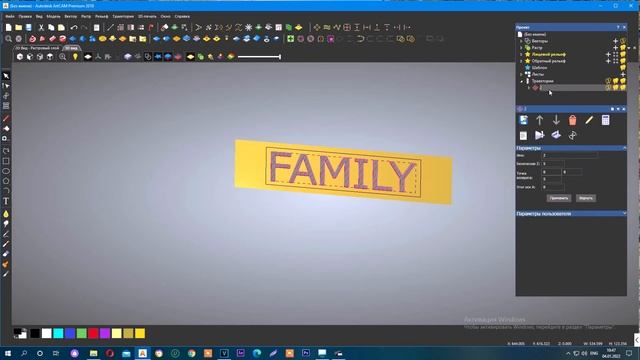Select the Шаблон tree item

(x=539, y=68)
